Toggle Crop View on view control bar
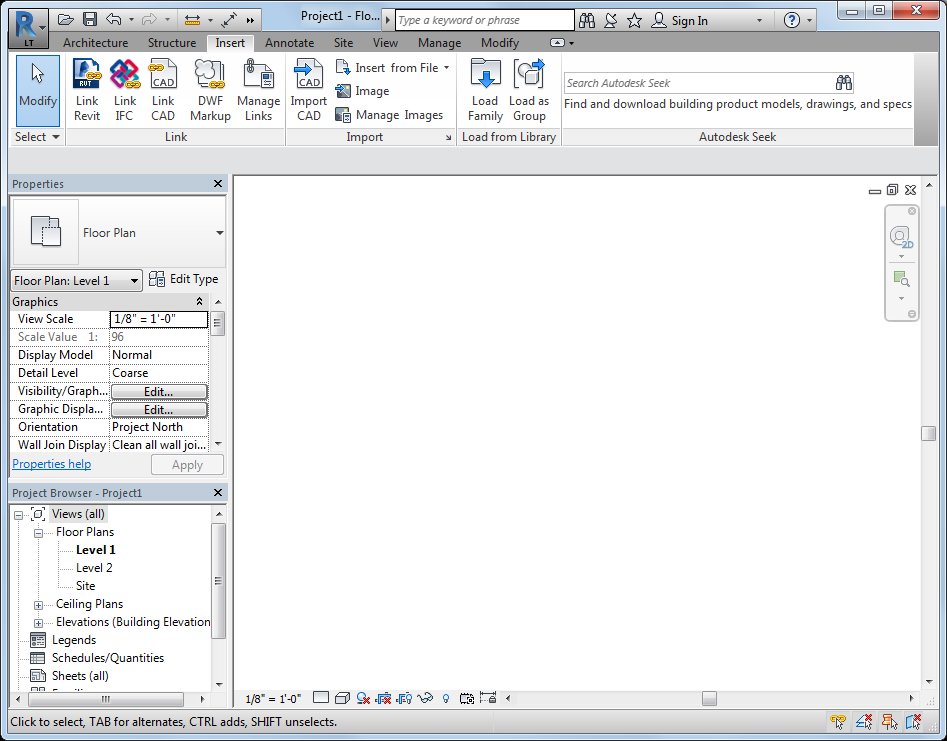This screenshot has width=947, height=741. pyautogui.click(x=384, y=698)
